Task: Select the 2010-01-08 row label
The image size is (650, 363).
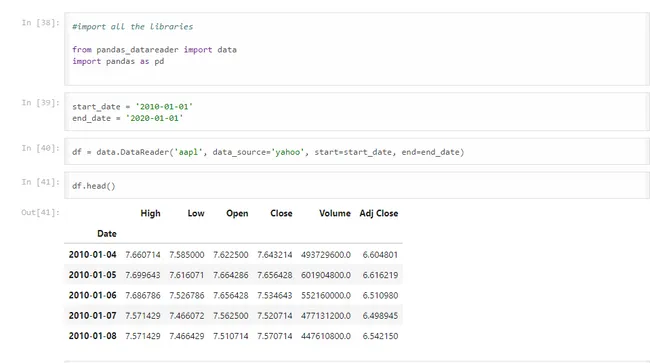Action: tap(92, 336)
